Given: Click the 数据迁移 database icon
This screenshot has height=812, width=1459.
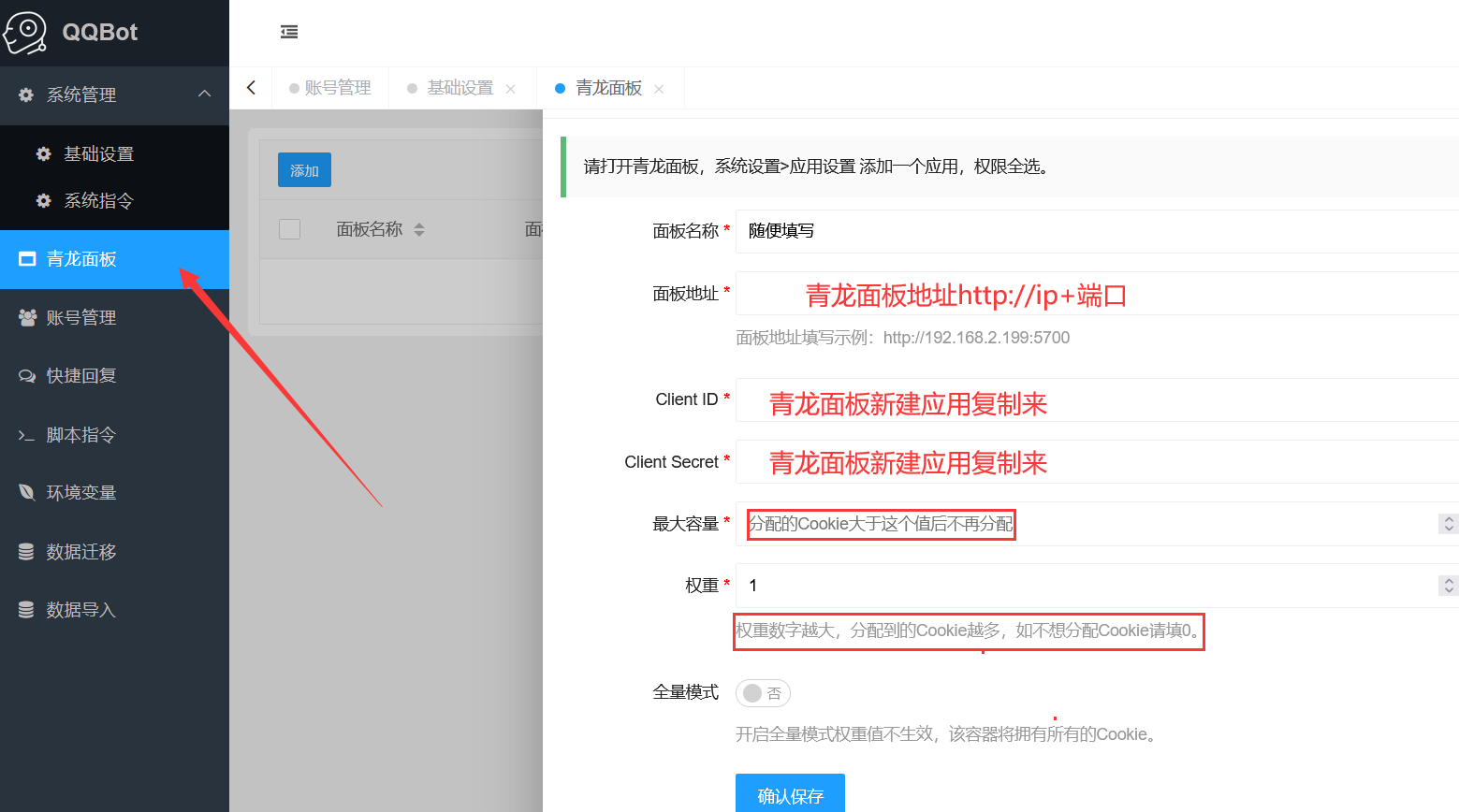Looking at the screenshot, I should 26,552.
